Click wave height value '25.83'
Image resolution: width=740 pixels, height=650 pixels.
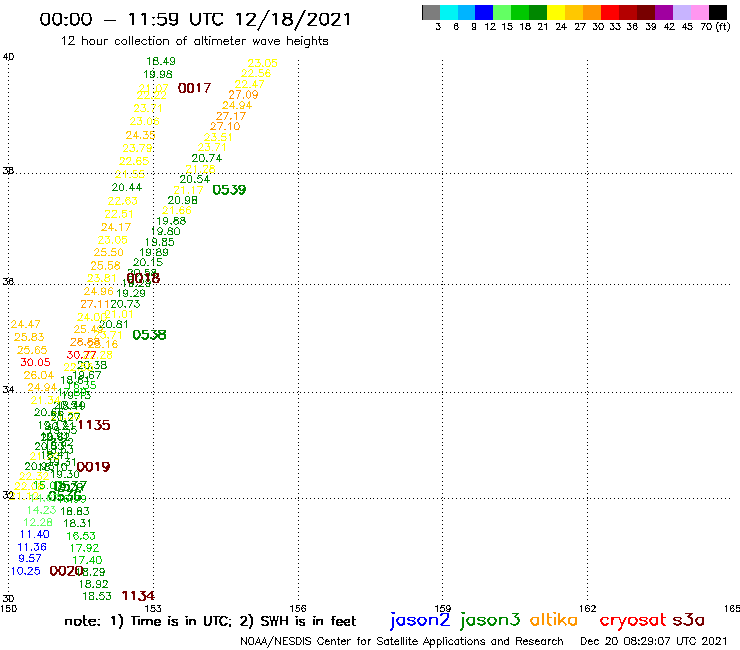click(29, 337)
